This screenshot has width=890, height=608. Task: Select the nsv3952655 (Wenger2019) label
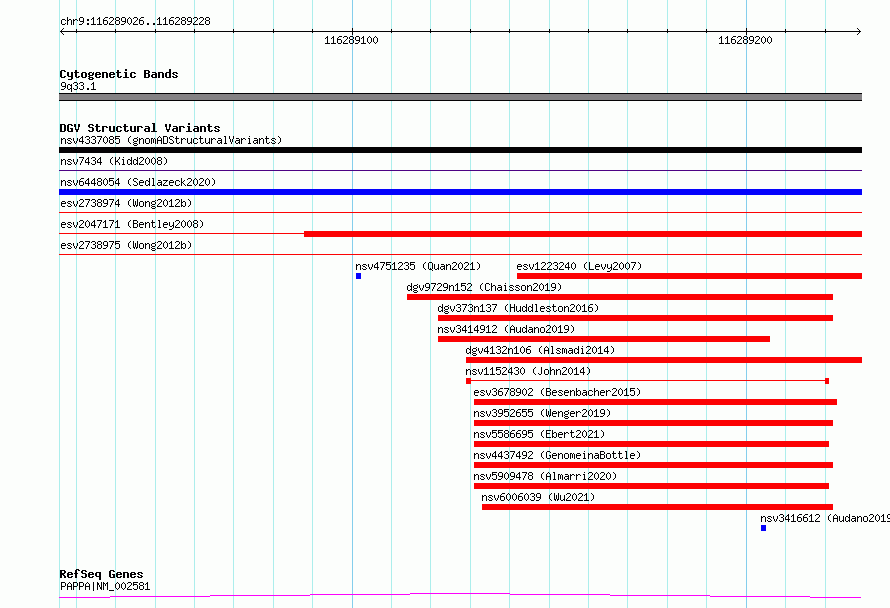tap(542, 413)
